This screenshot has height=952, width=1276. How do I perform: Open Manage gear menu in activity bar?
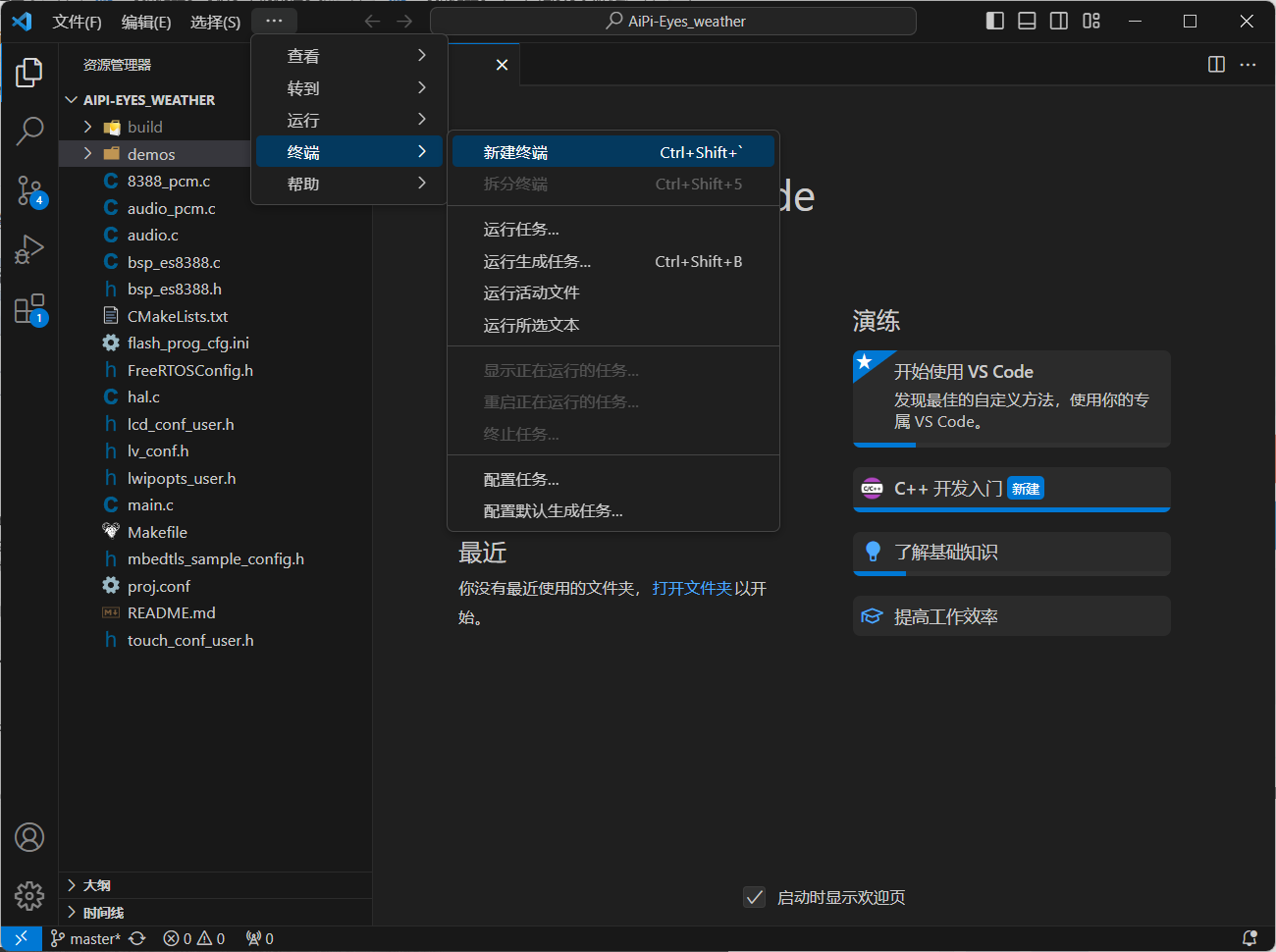(x=29, y=895)
